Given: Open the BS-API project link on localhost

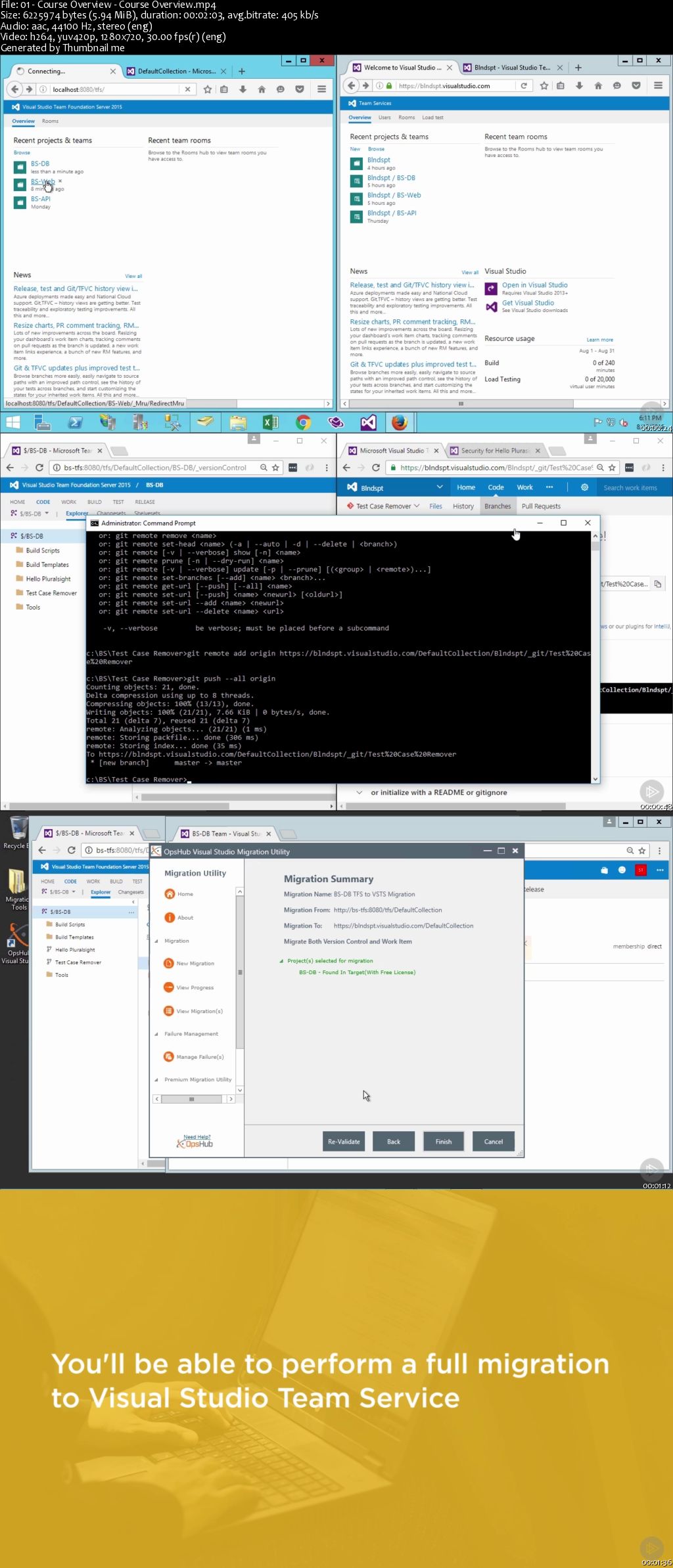Looking at the screenshot, I should 41,199.
